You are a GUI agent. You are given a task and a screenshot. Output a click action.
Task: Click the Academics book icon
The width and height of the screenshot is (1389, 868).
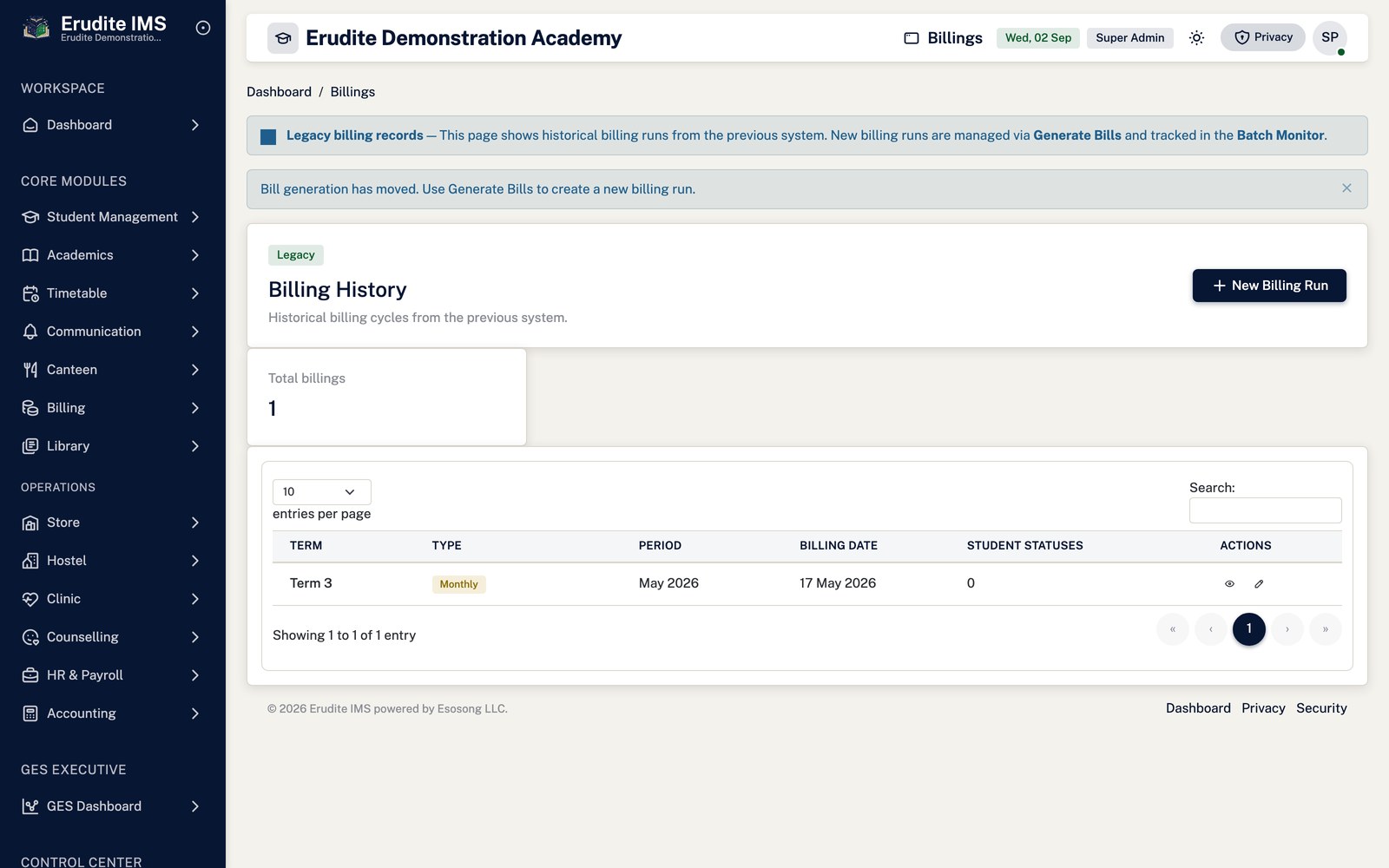click(30, 255)
